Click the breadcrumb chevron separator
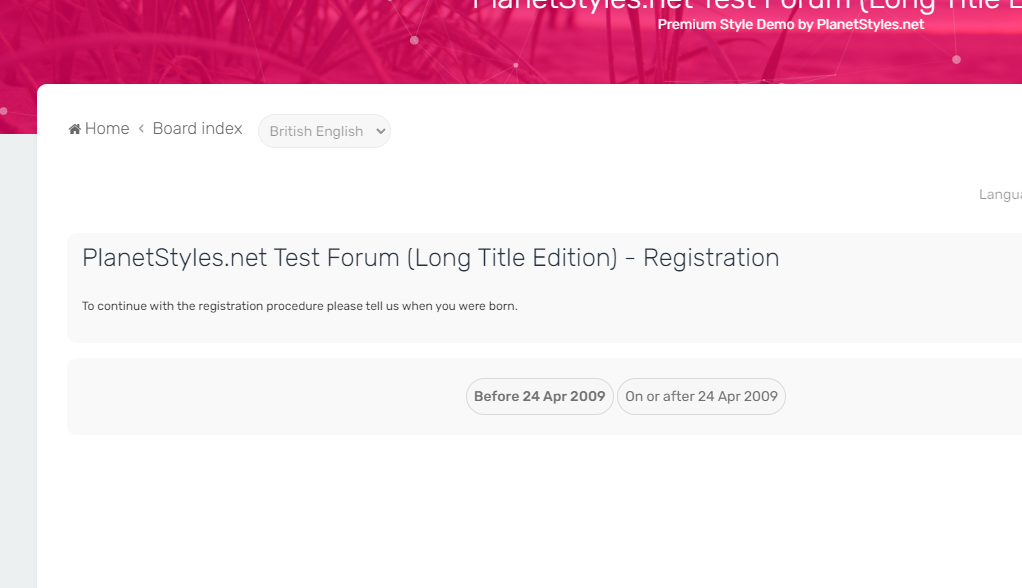This screenshot has width=1022, height=588. (141, 129)
